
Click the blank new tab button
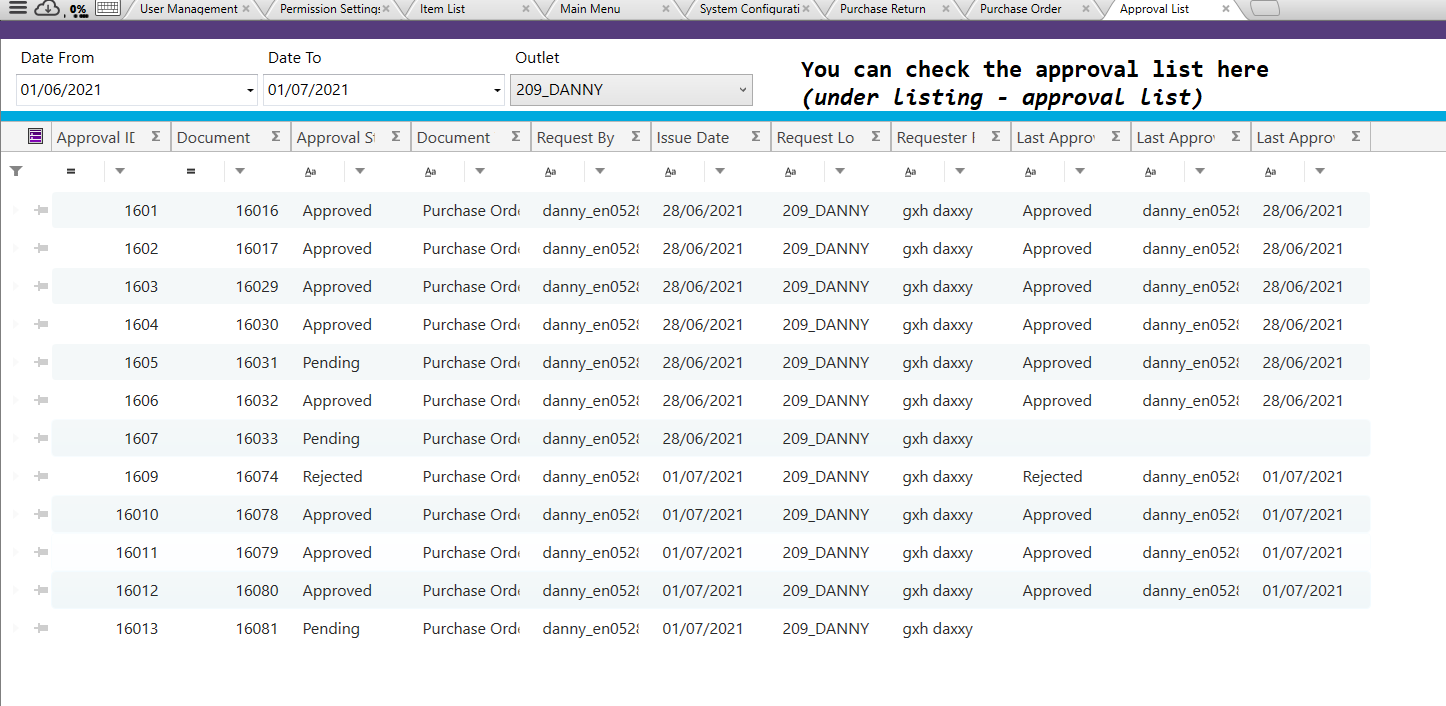pos(1264,9)
